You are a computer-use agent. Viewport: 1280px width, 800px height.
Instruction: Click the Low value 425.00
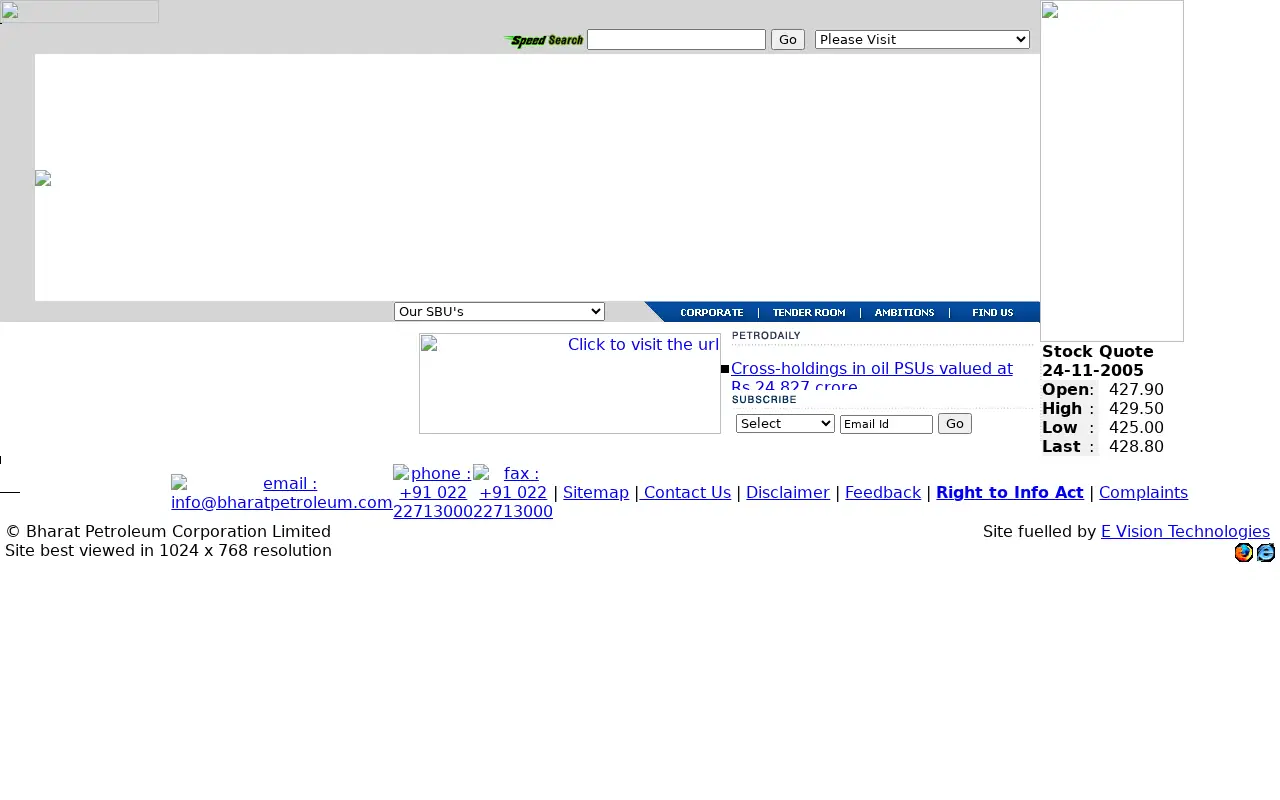coord(1136,428)
